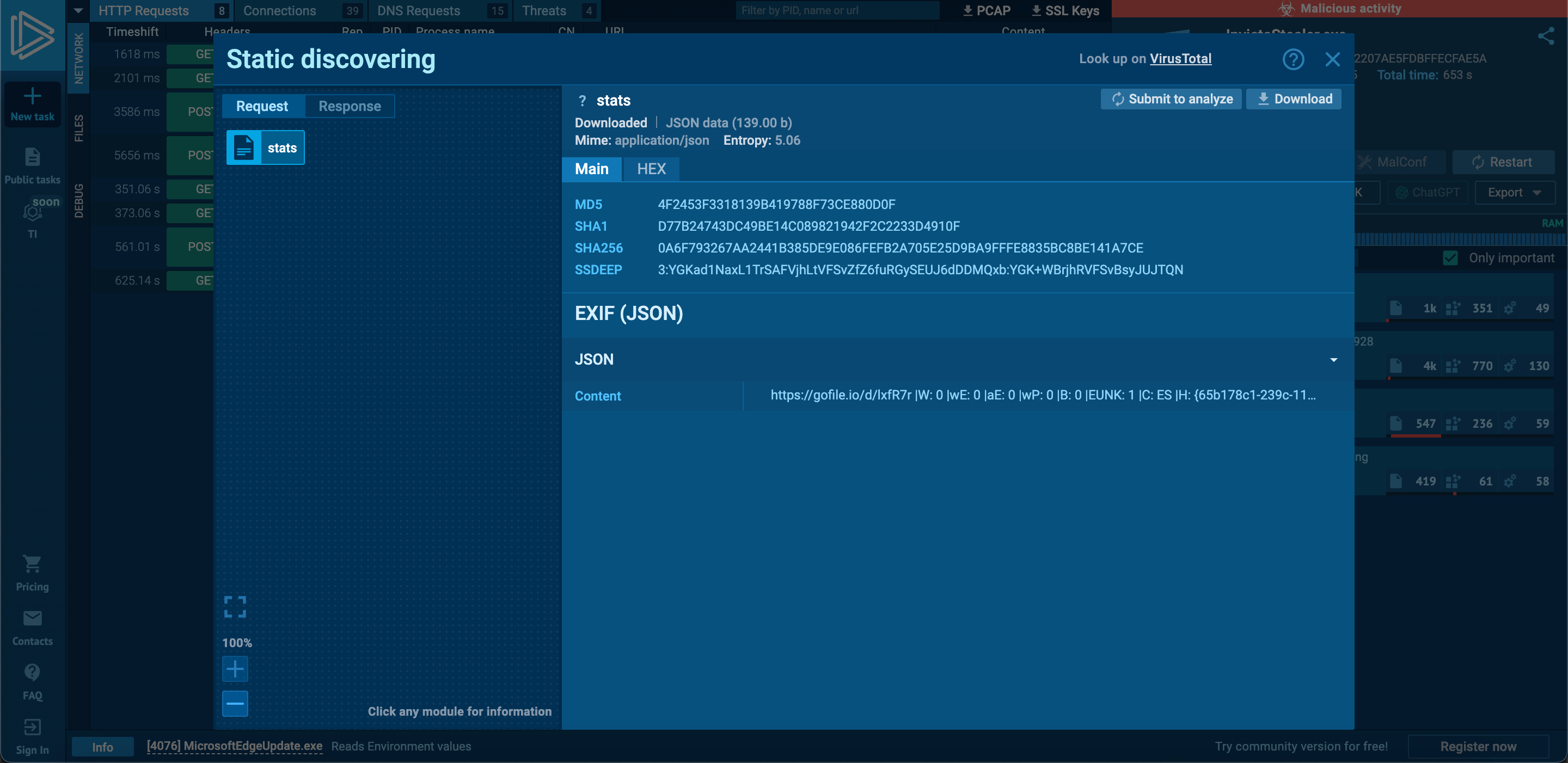Select the stats file module
This screenshot has height=763, width=1568.
coord(265,148)
